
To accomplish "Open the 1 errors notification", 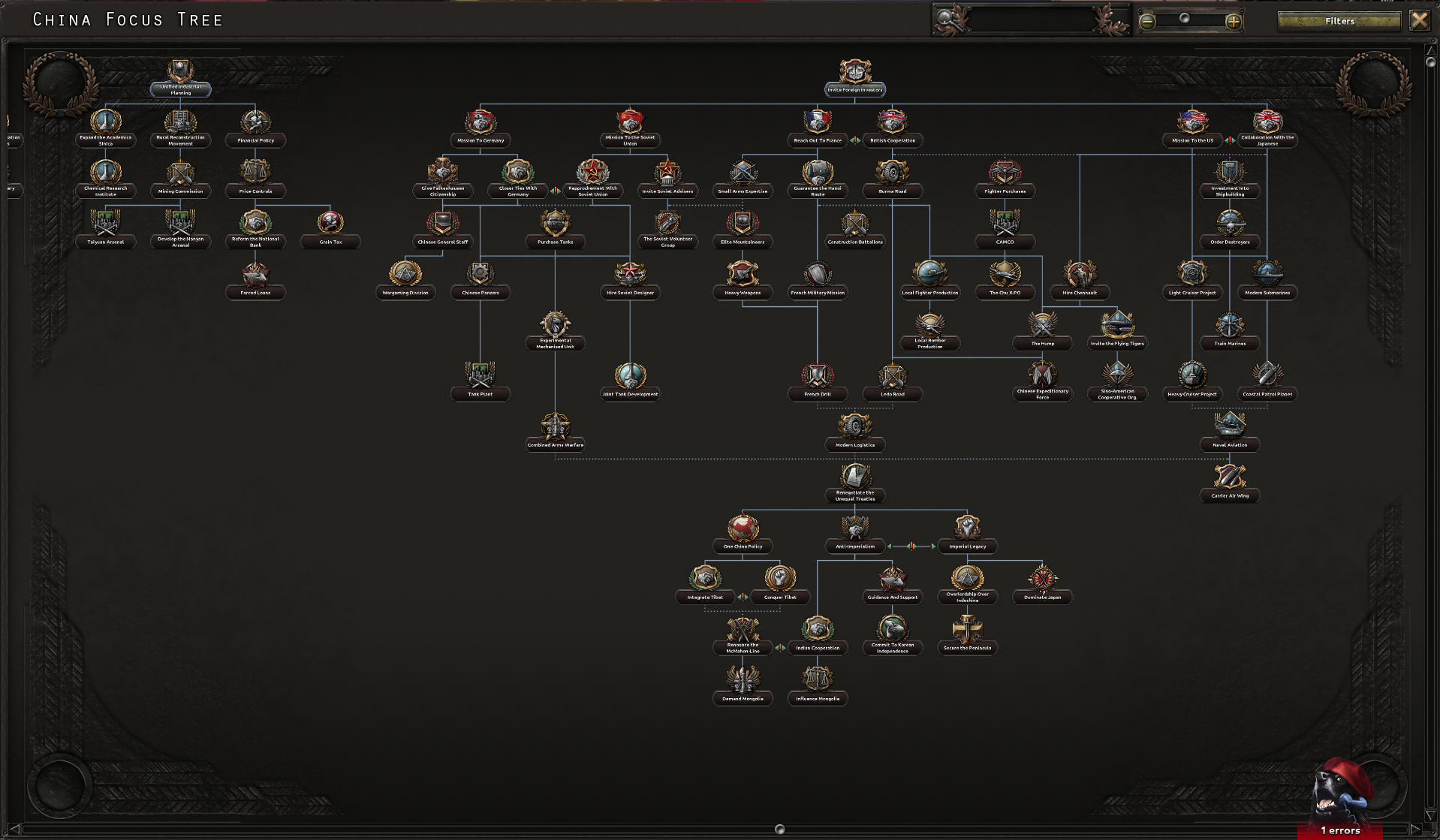I will (1340, 830).
